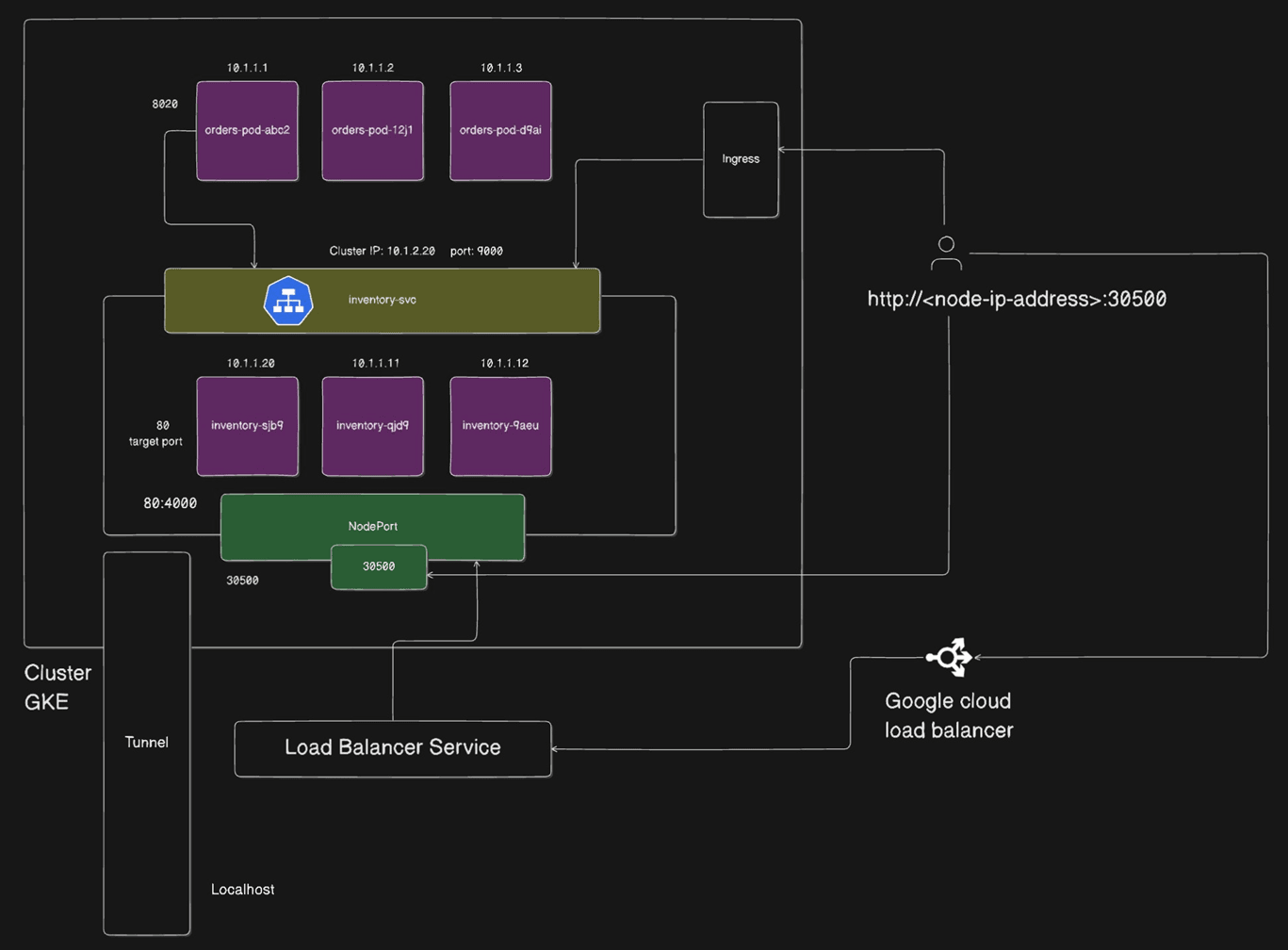Click the Google cloud load balancer text
This screenshot has height=950, width=1288.
[949, 715]
